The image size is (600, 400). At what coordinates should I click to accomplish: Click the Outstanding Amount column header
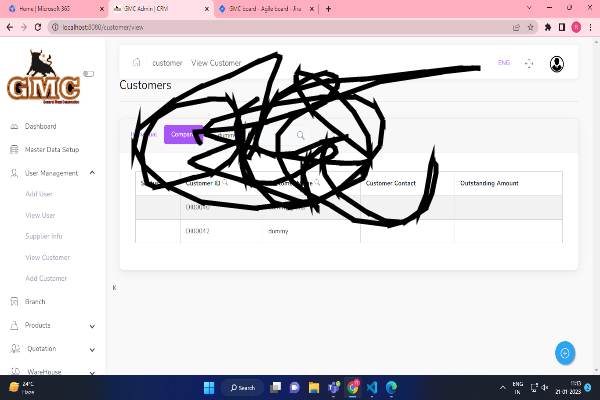click(489, 183)
